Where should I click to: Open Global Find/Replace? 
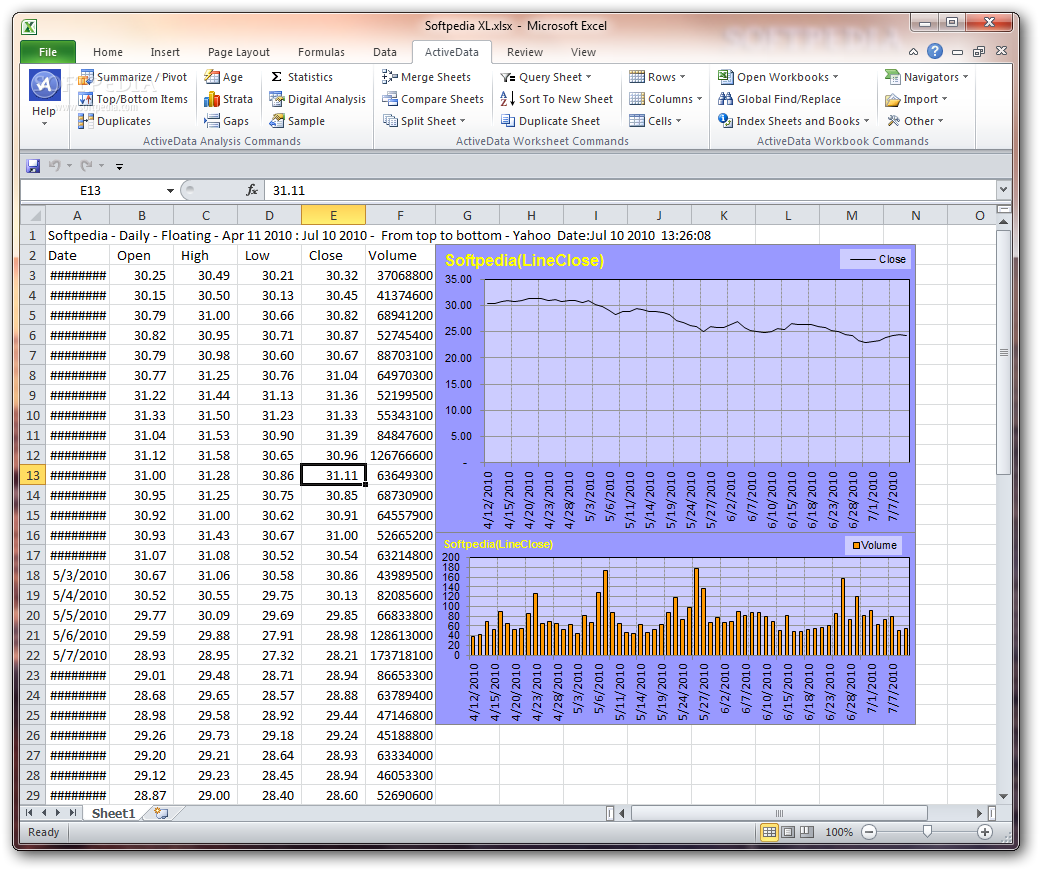pyautogui.click(x=788, y=99)
